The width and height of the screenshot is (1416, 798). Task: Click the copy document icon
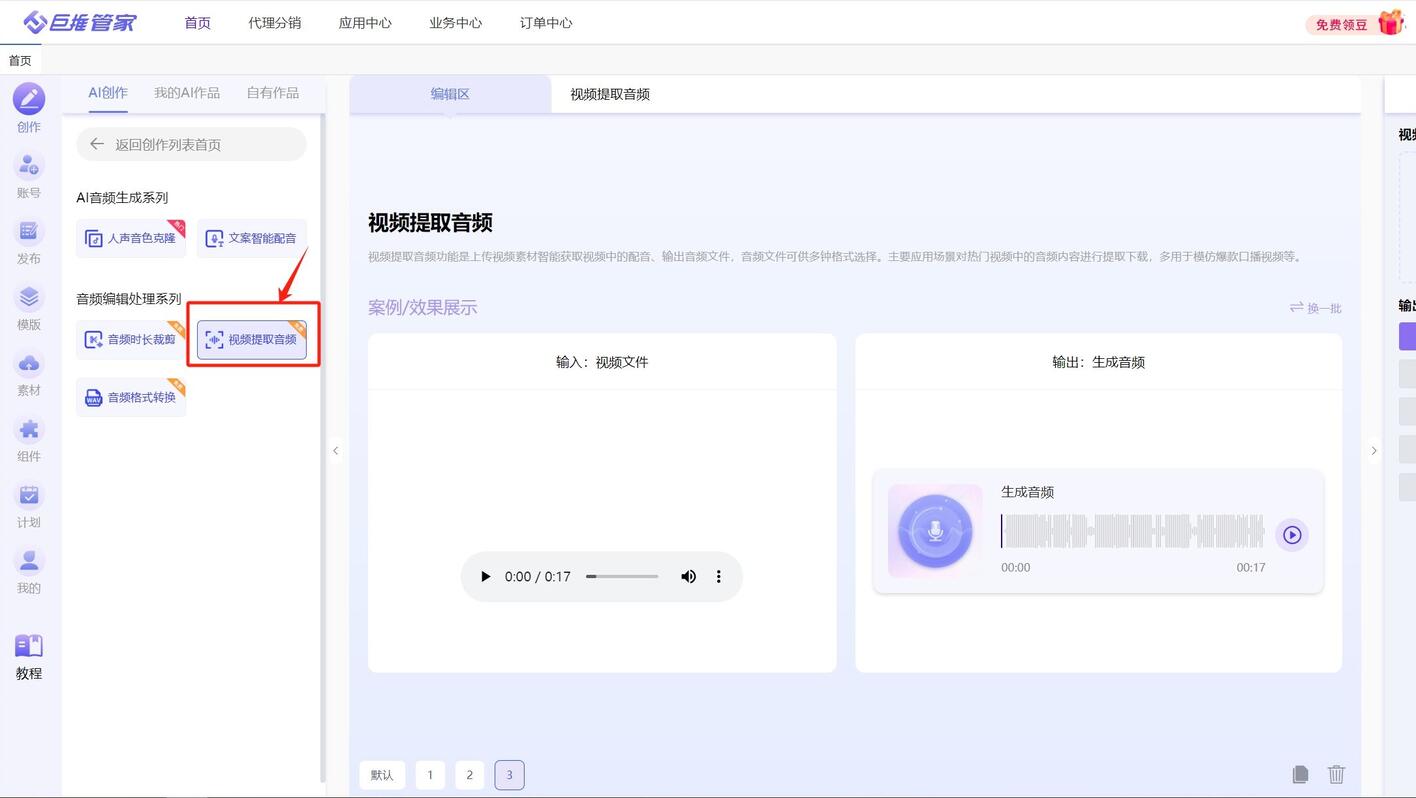click(x=1300, y=774)
